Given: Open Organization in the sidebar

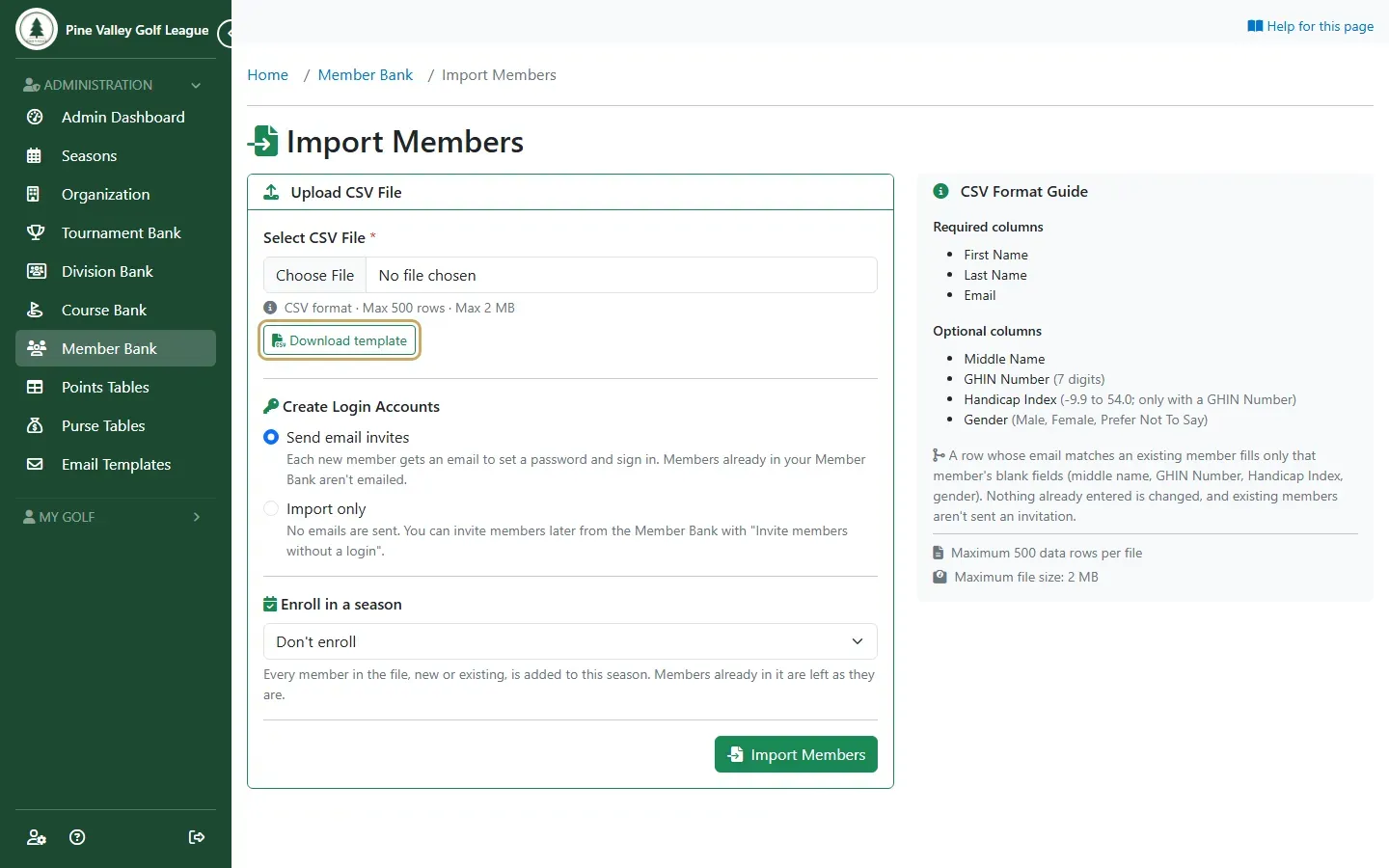Looking at the screenshot, I should tap(116, 194).
